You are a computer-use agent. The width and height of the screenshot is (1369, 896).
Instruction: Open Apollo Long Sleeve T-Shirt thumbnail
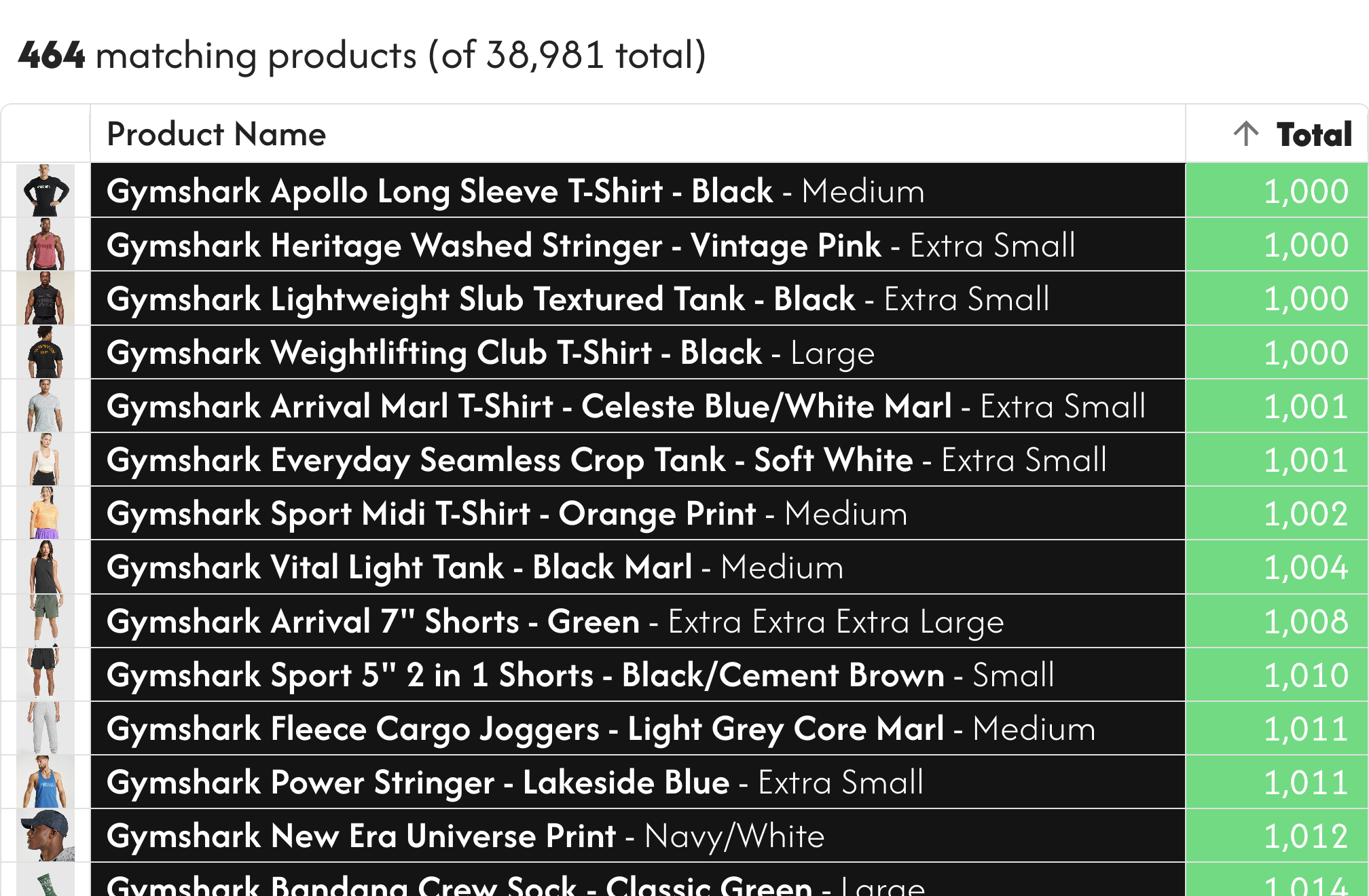(45, 191)
